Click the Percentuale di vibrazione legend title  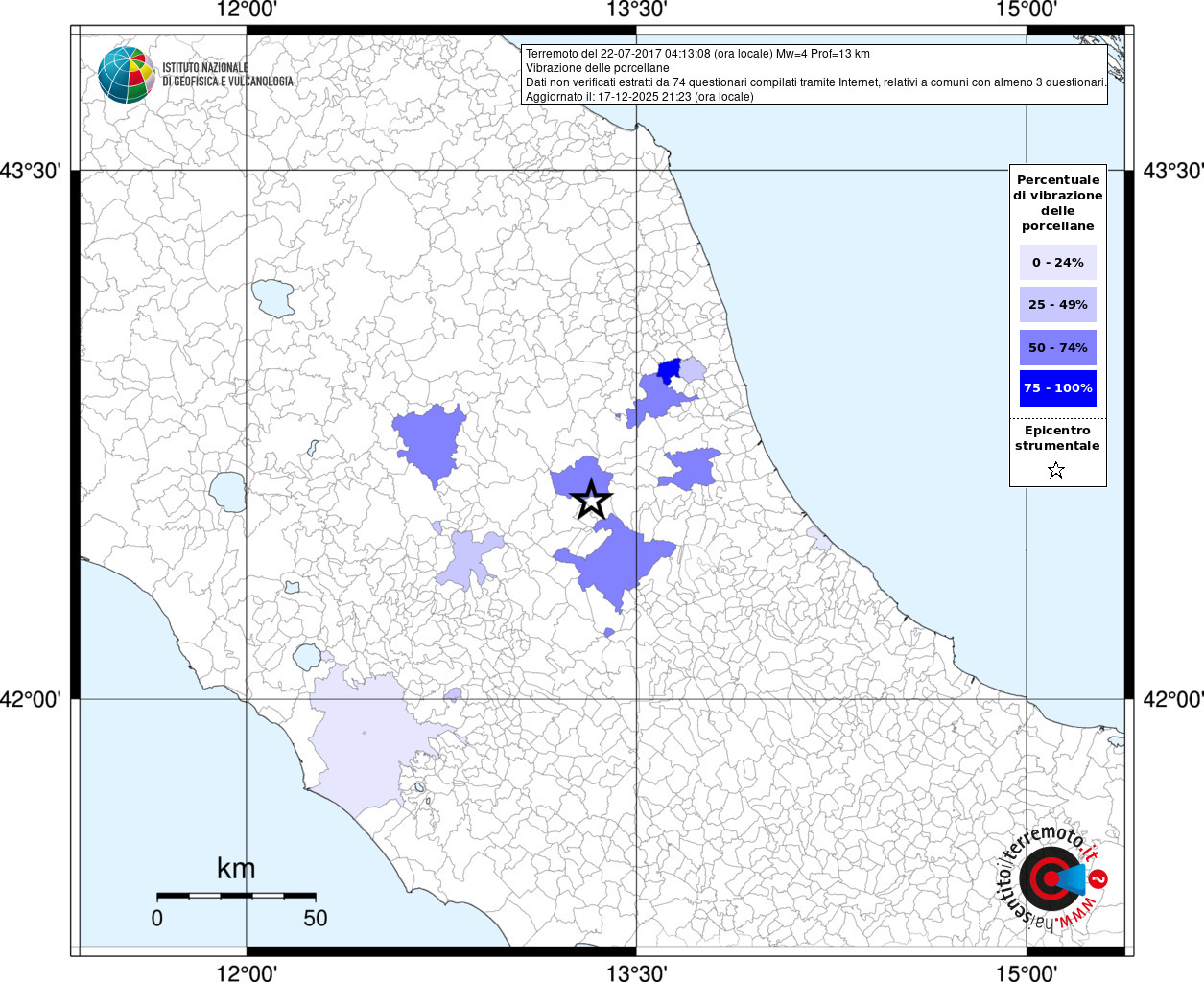(1057, 202)
